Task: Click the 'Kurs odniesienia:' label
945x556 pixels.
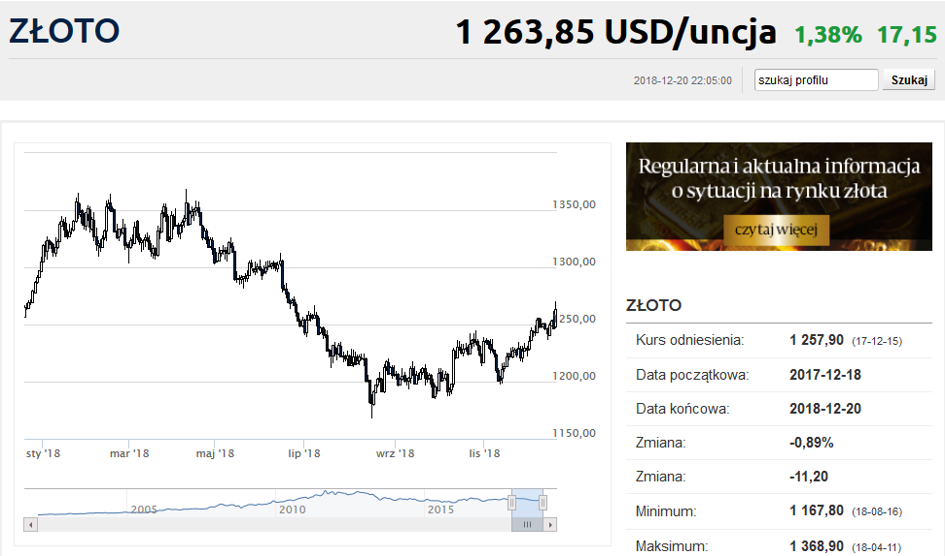Action: (x=690, y=340)
